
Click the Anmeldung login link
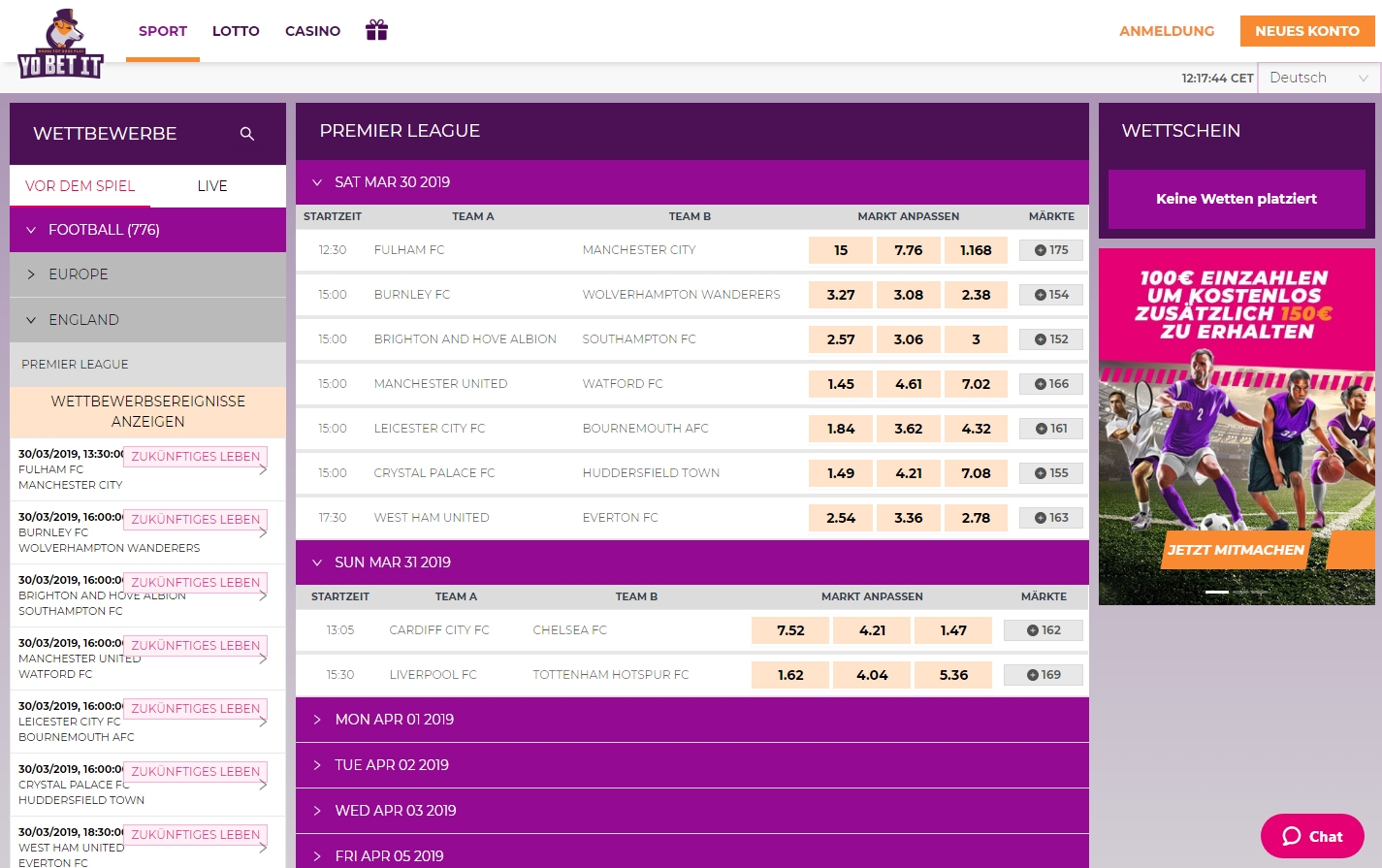pyautogui.click(x=1167, y=31)
